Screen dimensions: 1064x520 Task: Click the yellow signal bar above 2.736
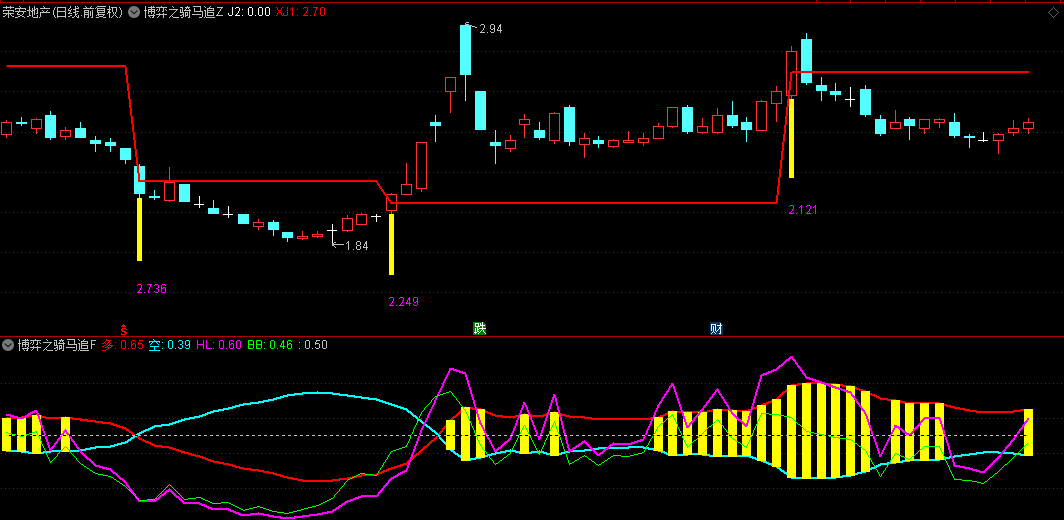coord(140,229)
